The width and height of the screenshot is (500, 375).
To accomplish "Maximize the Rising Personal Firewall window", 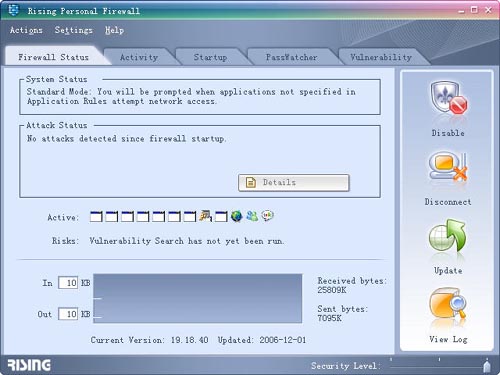I will click(474, 10).
